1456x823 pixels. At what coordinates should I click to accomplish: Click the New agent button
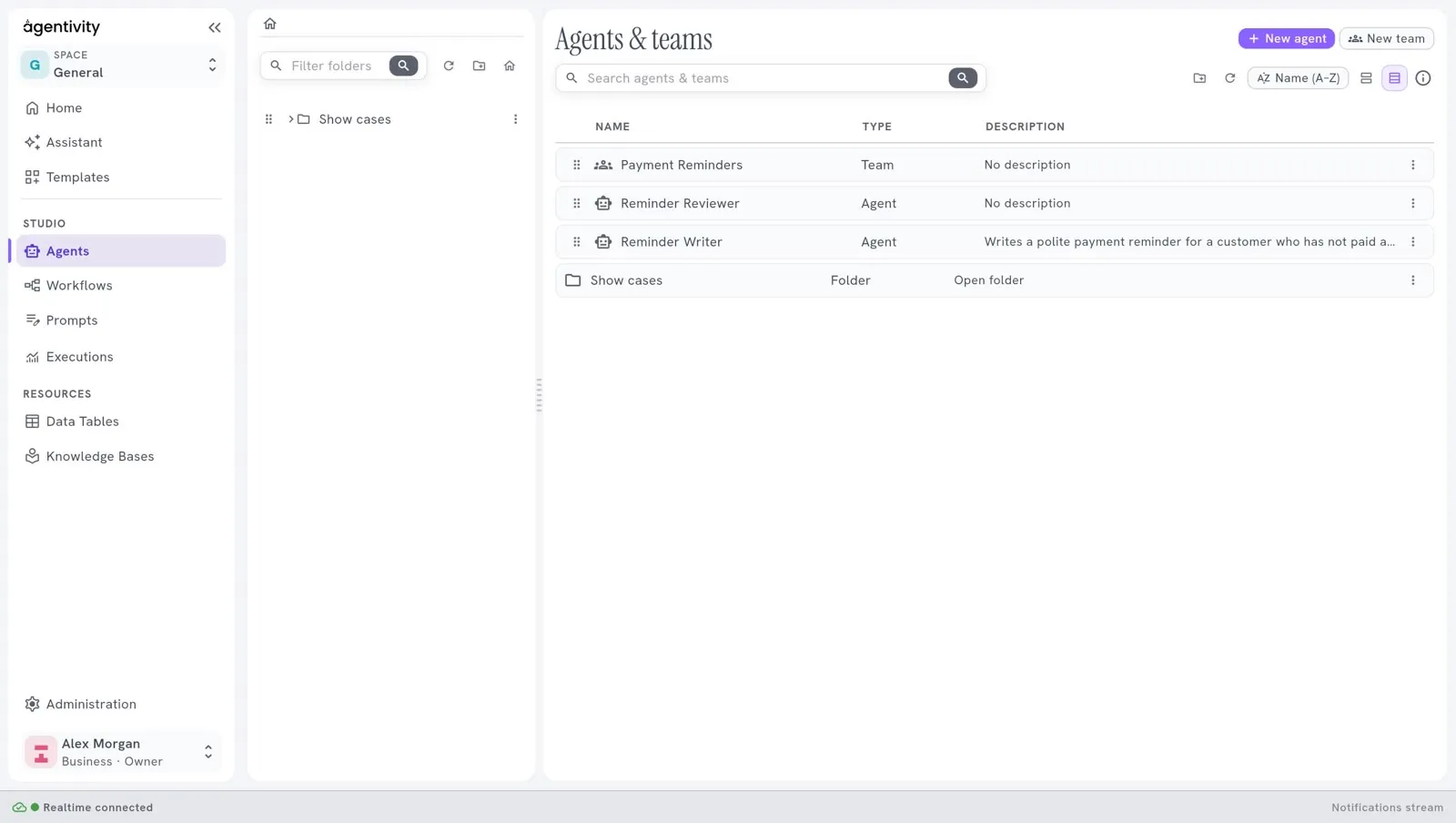pyautogui.click(x=1286, y=38)
